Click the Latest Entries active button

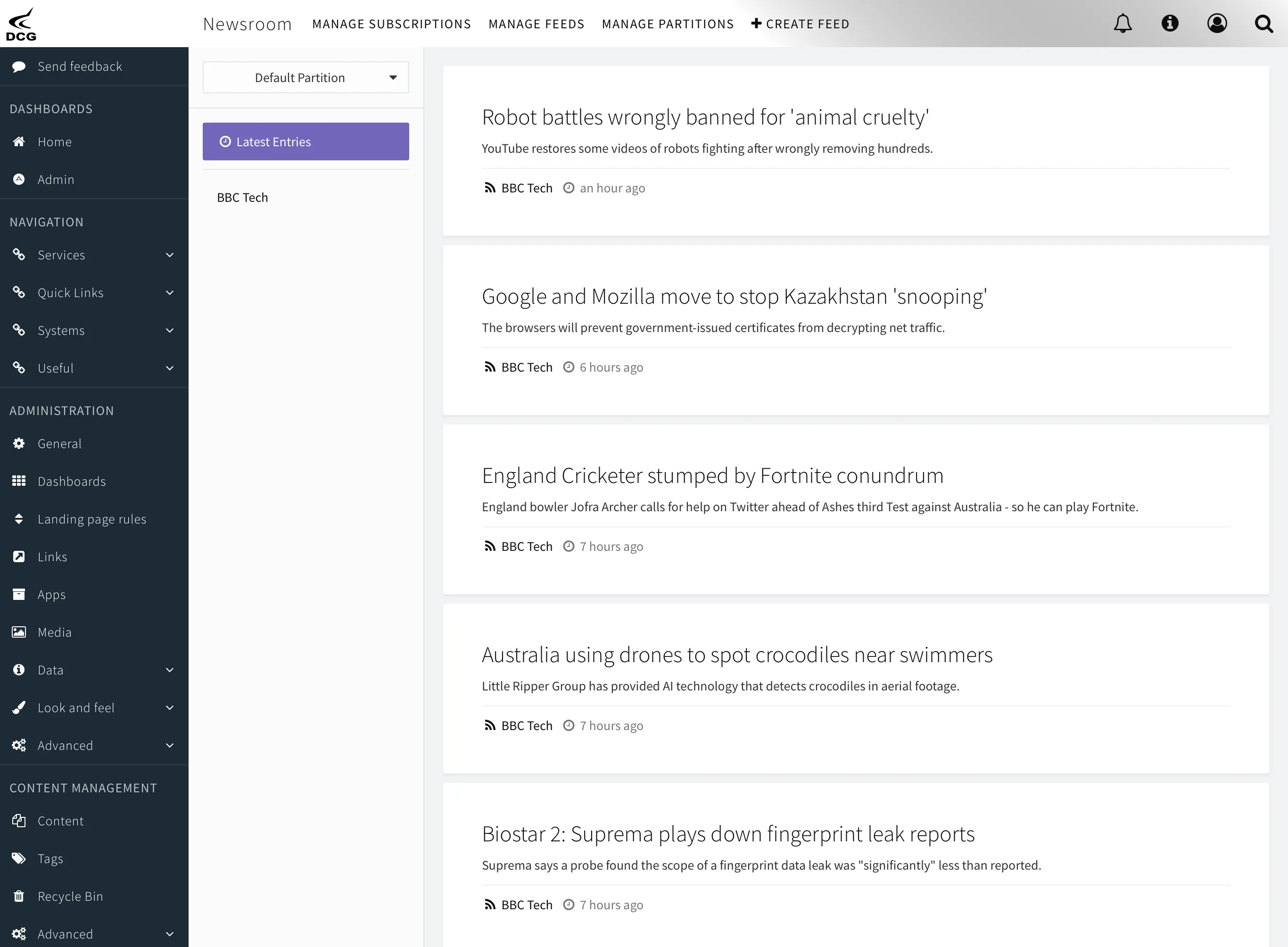click(x=306, y=141)
